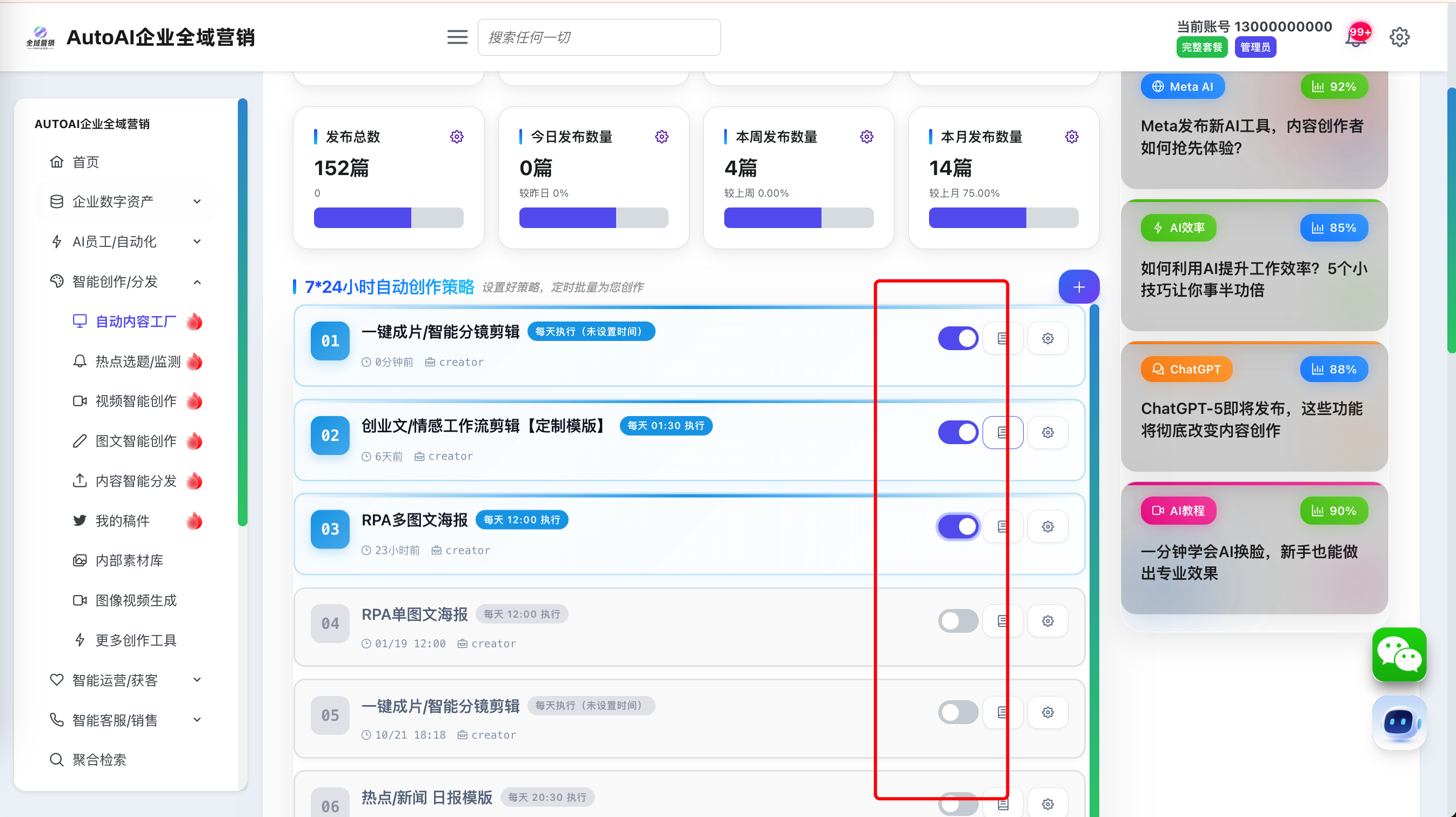This screenshot has width=1456, height=817.
Task: Open the green WeChat floating icon
Action: 1399,654
